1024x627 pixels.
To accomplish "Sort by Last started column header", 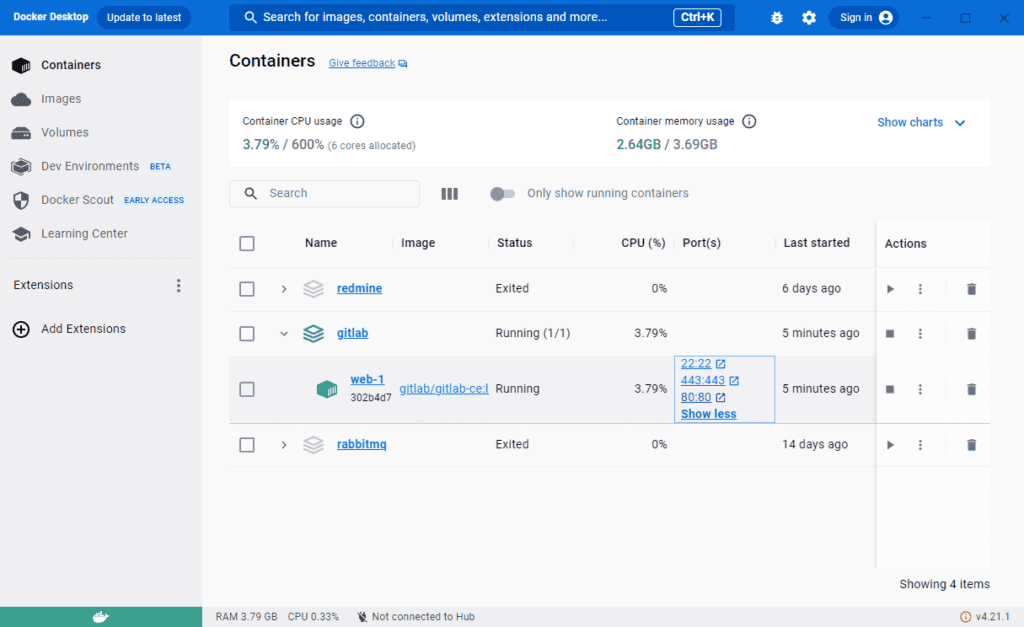I will pos(816,243).
